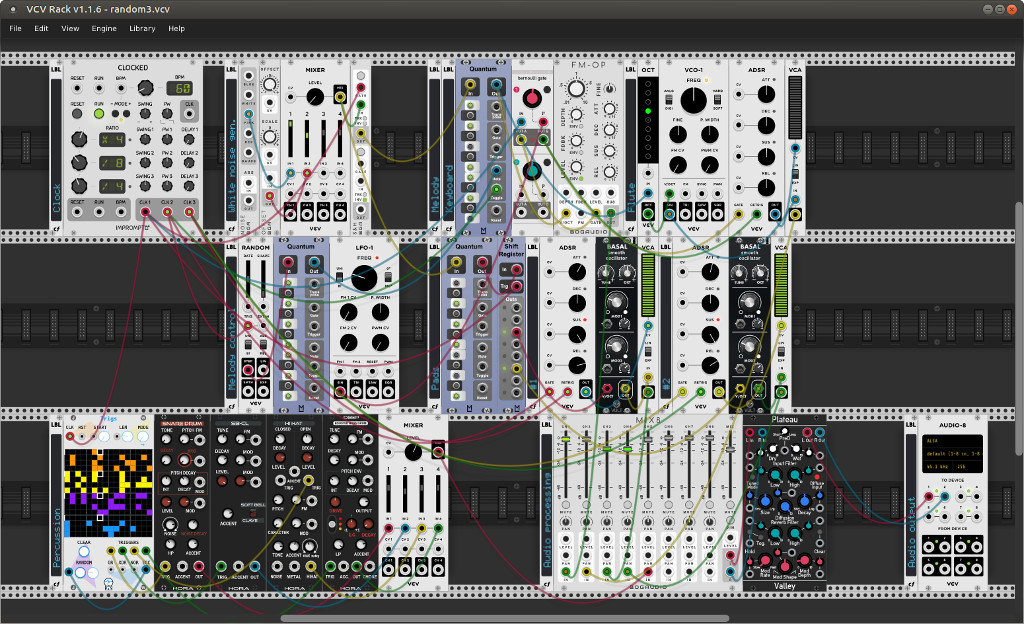Open the Help menu
Screen dimensions: 1024x624
pyautogui.click(x=176, y=29)
